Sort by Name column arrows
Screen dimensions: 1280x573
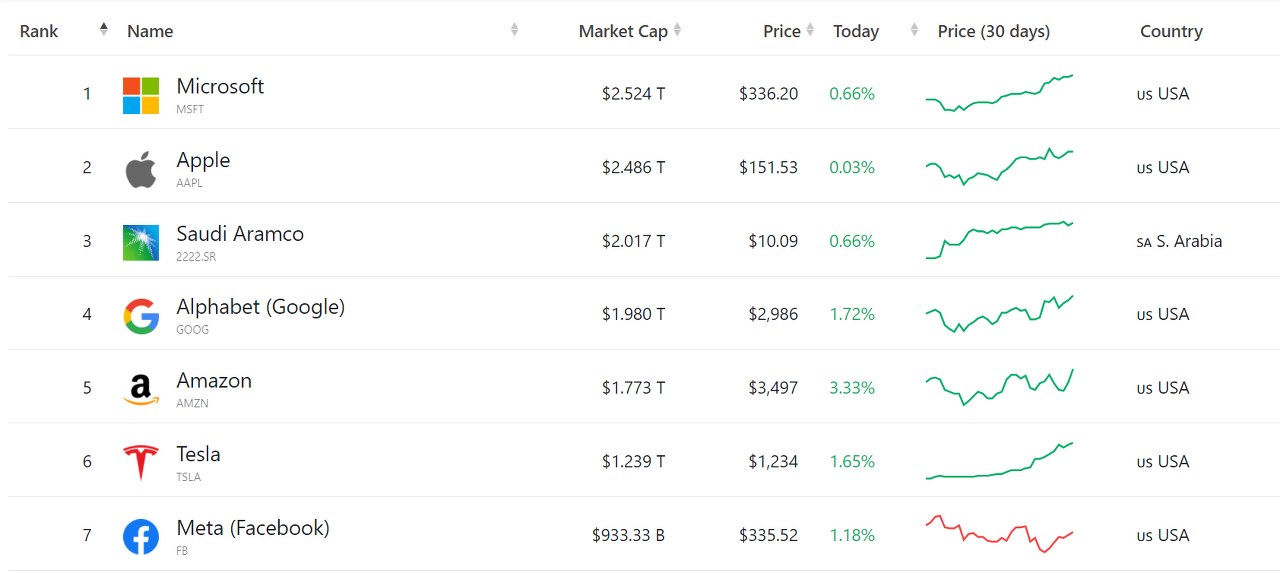click(514, 30)
